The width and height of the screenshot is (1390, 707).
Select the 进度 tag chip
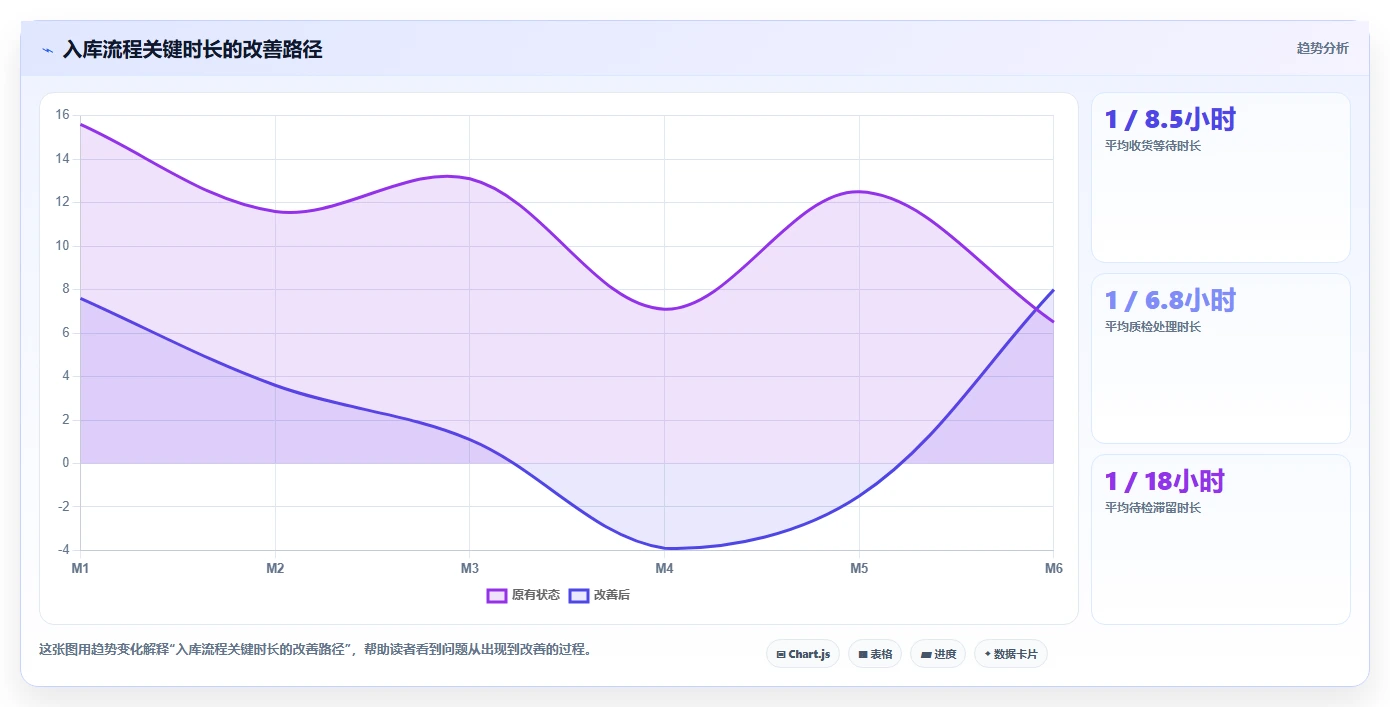(x=938, y=654)
